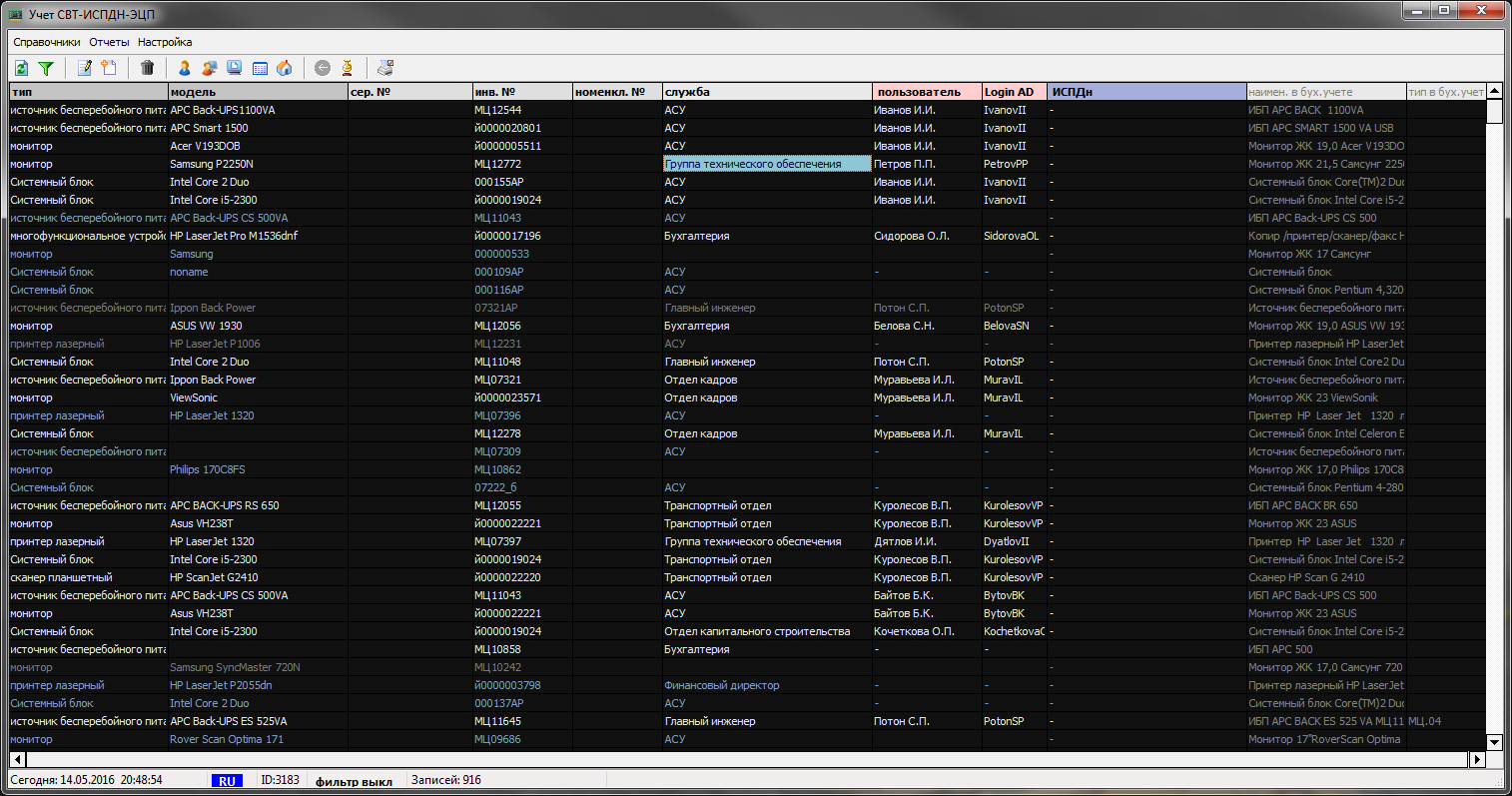This screenshot has height=796, width=1512.
Task: Click the monitor with document icon
Action: coord(235,68)
